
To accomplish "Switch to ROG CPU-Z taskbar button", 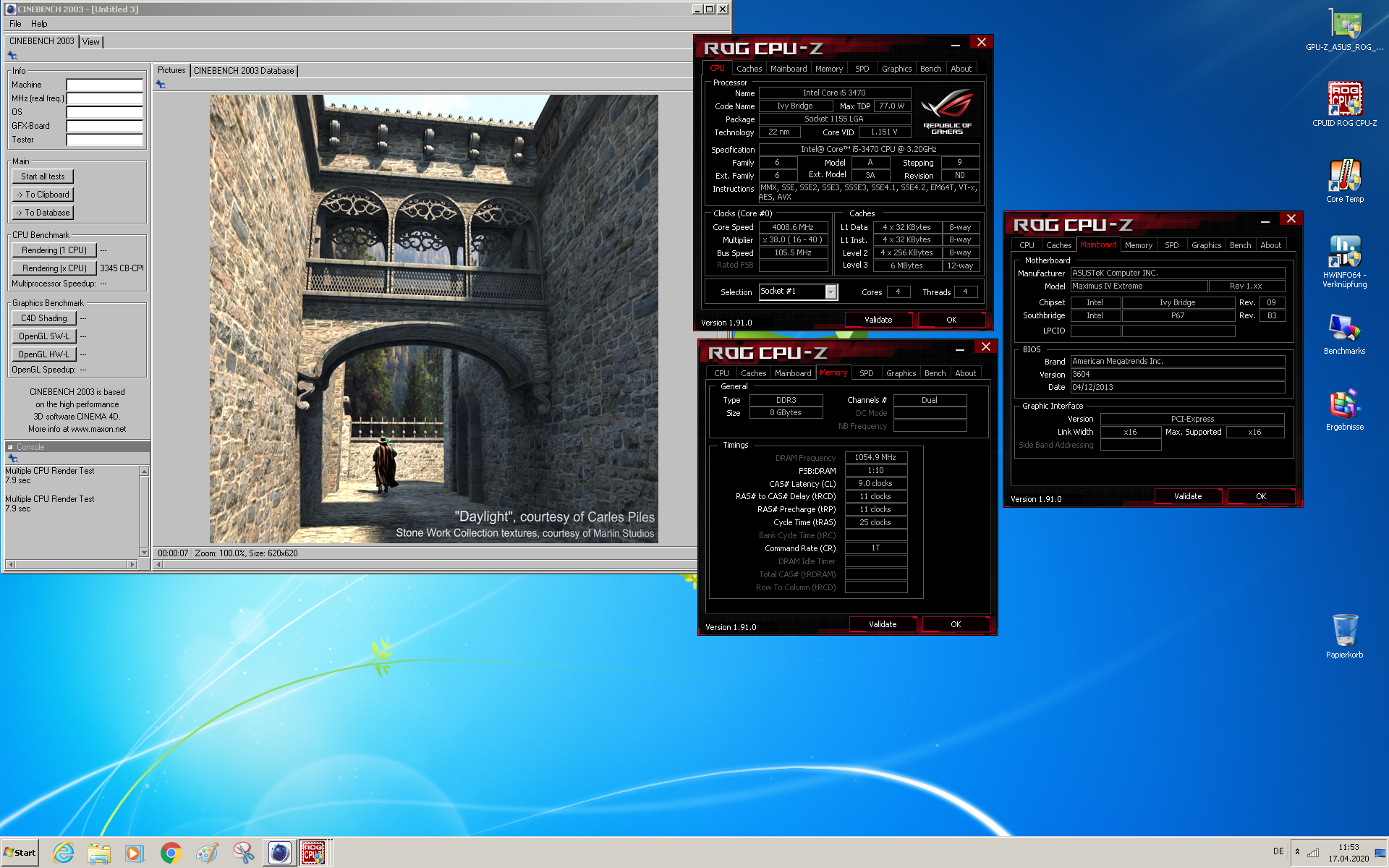I will [313, 853].
